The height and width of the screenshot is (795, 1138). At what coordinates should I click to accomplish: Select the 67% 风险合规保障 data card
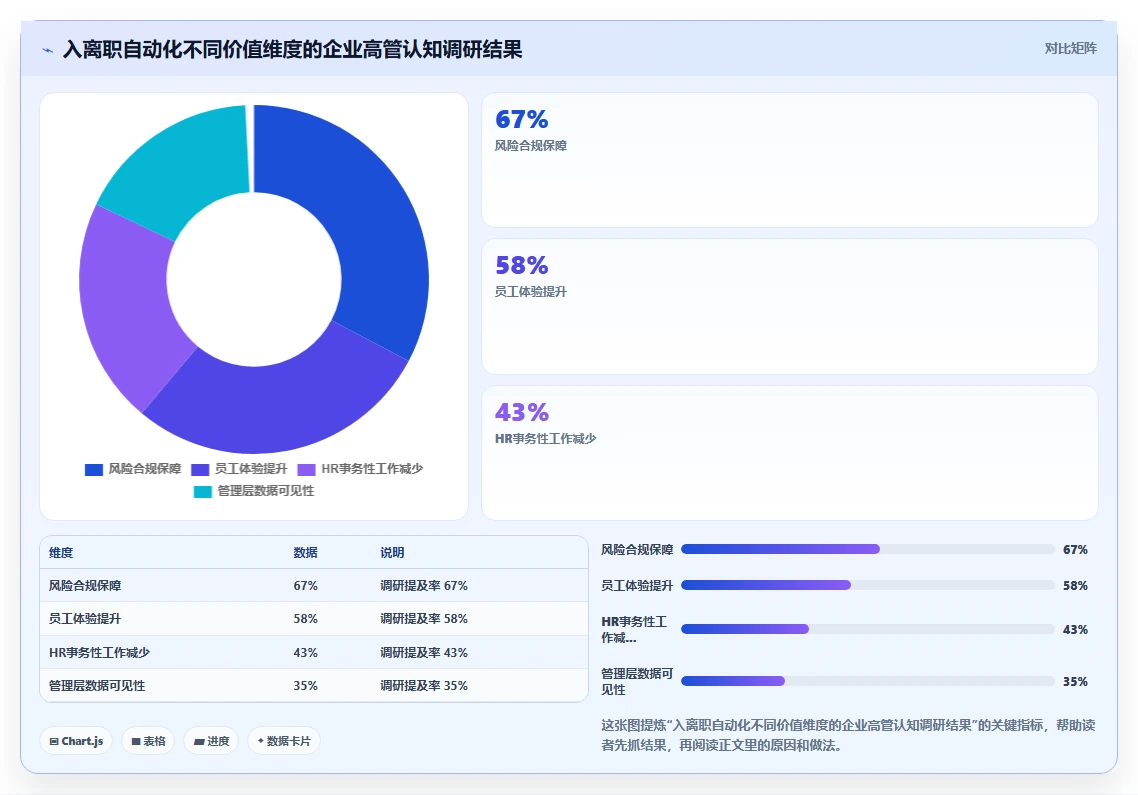coord(790,160)
